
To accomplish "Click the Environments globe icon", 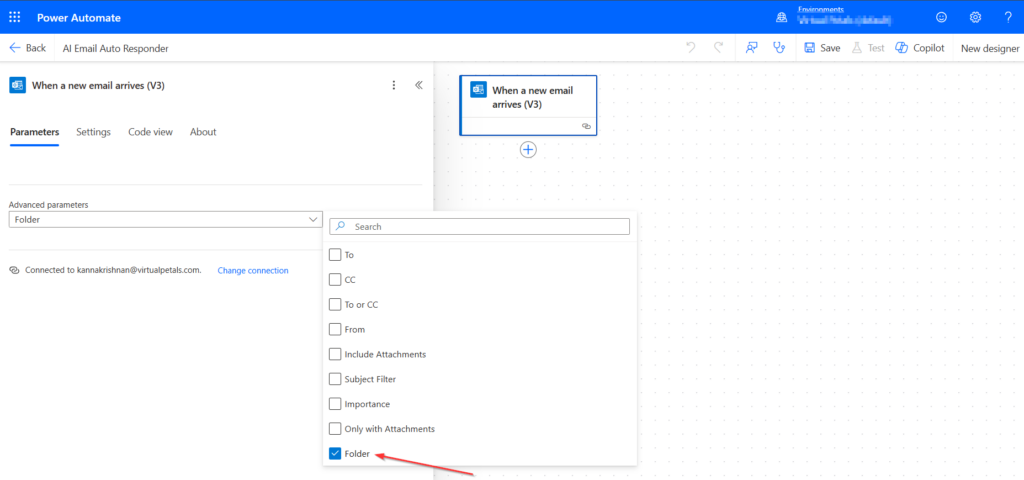I will [781, 18].
